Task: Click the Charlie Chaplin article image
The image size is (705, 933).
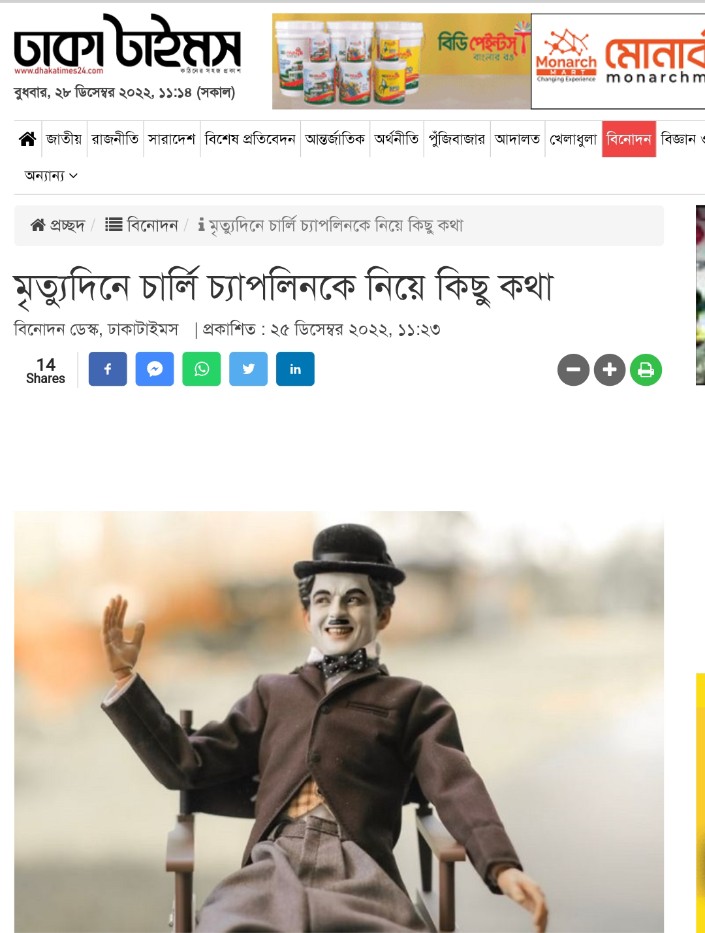Action: (x=339, y=722)
